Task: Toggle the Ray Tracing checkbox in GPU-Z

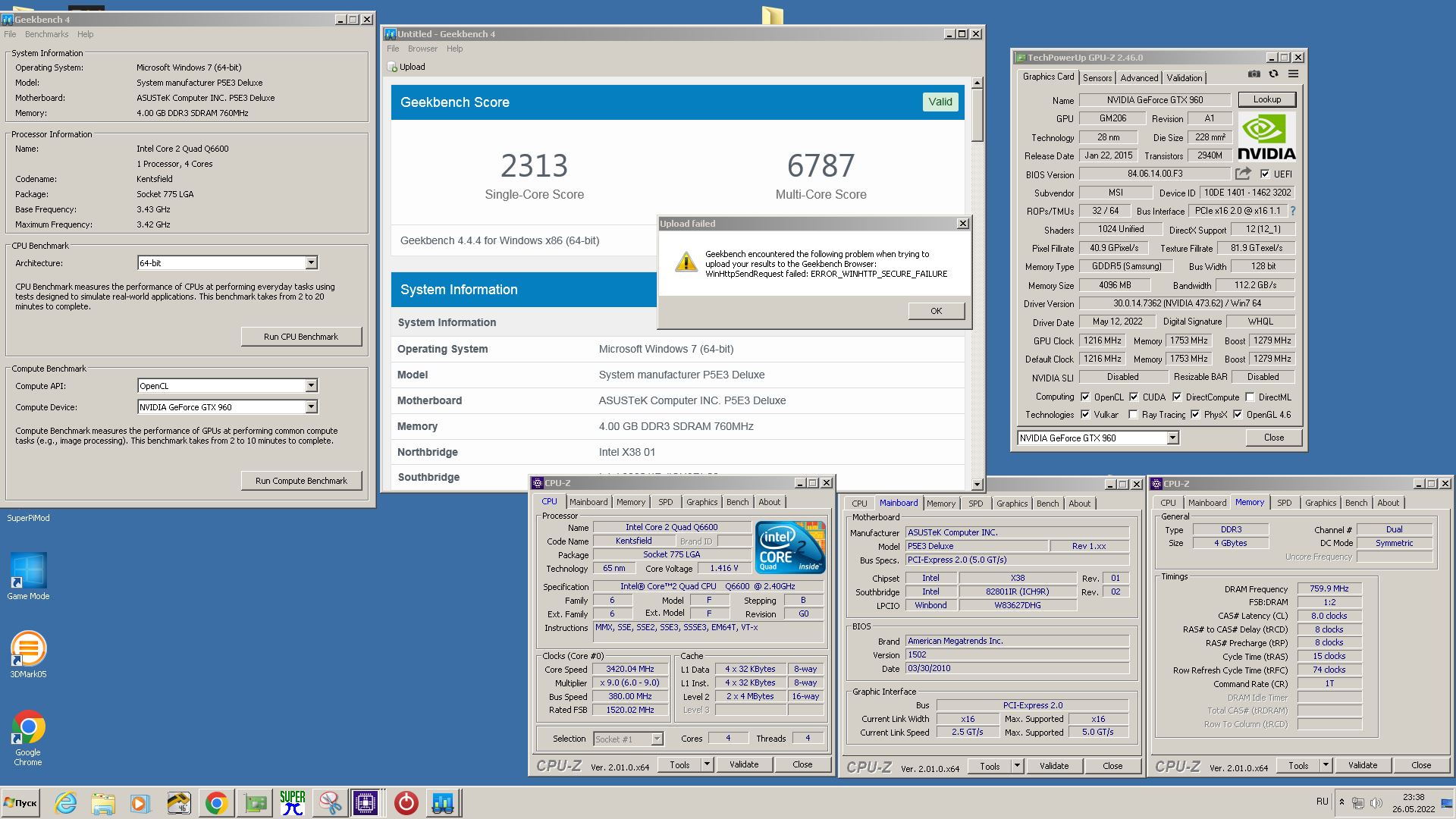Action: pos(1133,414)
